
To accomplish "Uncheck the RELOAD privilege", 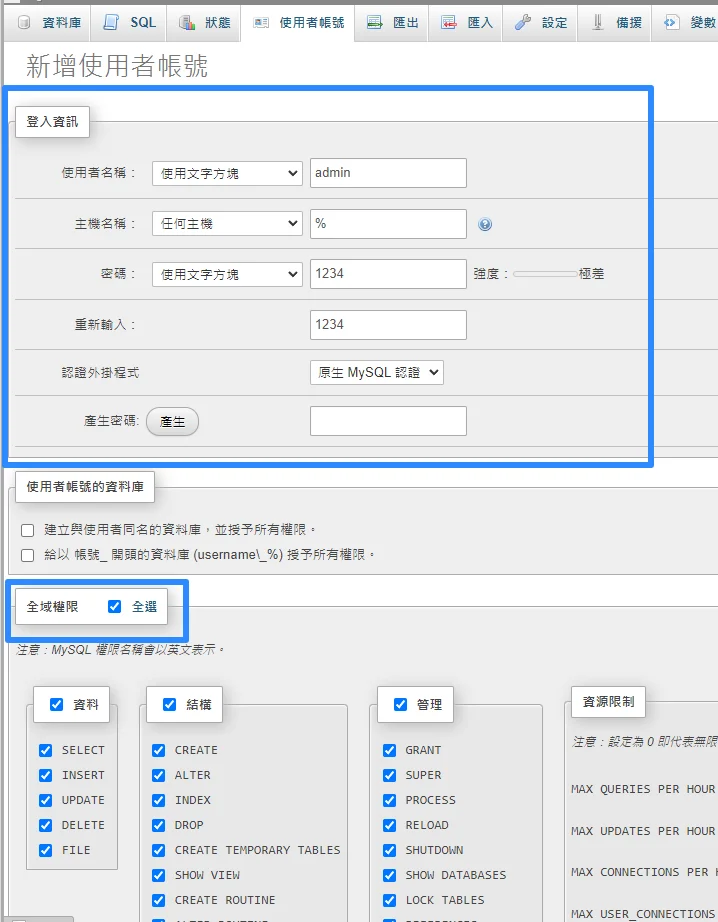I will coord(389,825).
